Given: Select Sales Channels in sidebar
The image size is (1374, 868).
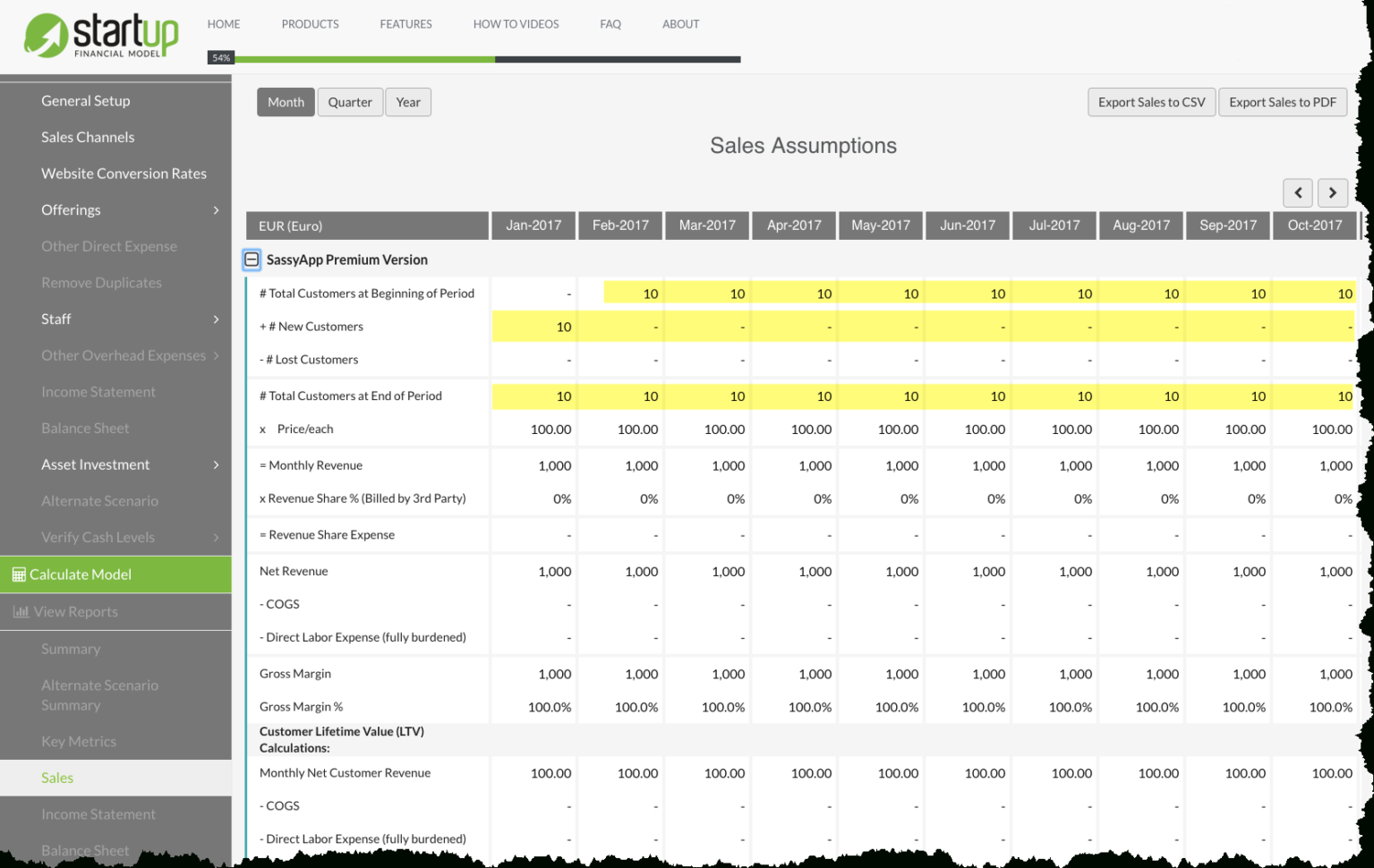Looking at the screenshot, I should click(x=88, y=137).
